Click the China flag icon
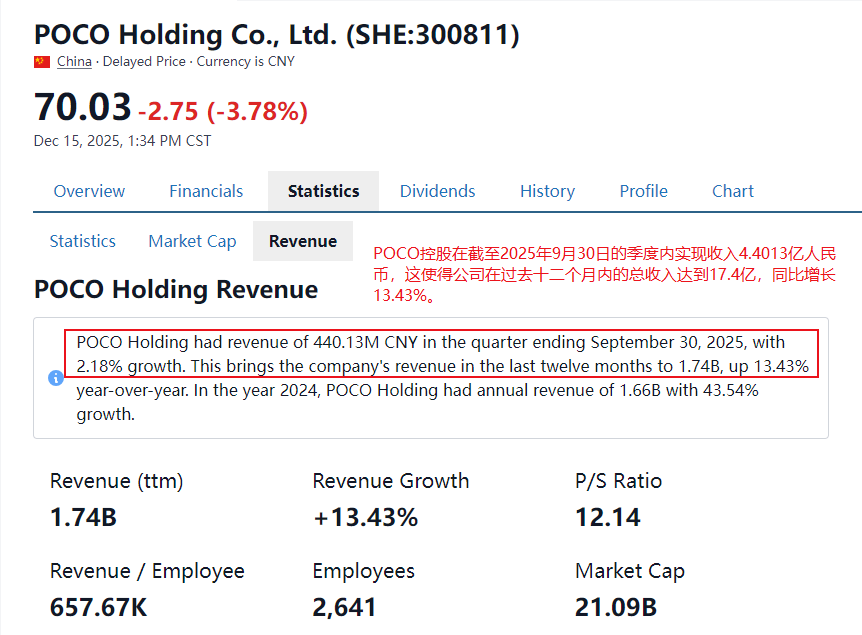 click(x=42, y=62)
